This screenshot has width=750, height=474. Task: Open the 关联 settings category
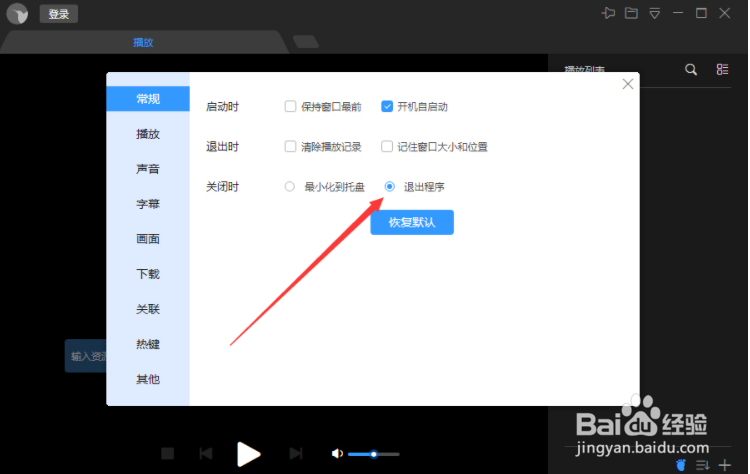(x=148, y=309)
